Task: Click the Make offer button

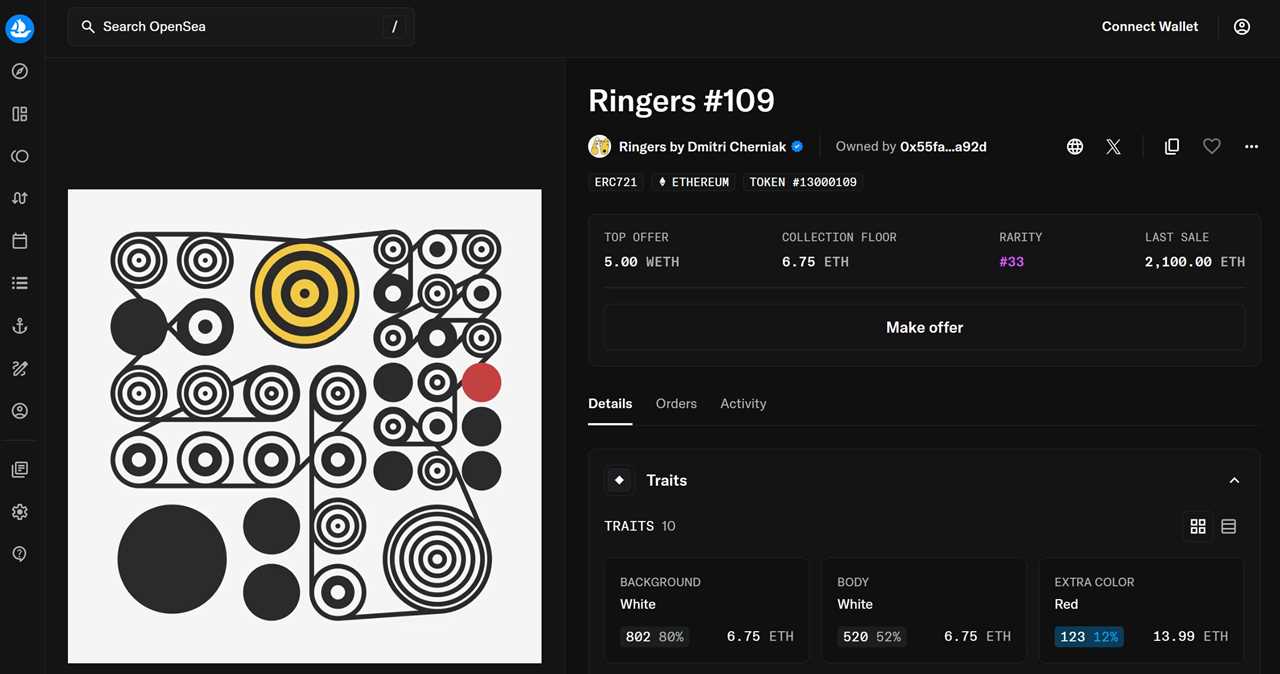Action: pos(924,327)
